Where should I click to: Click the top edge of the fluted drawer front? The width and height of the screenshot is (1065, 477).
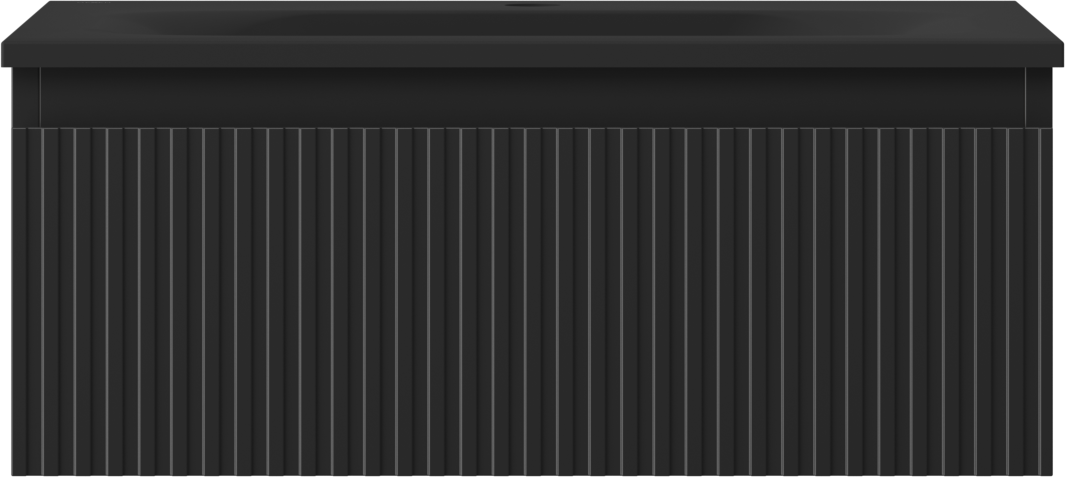tap(532, 128)
